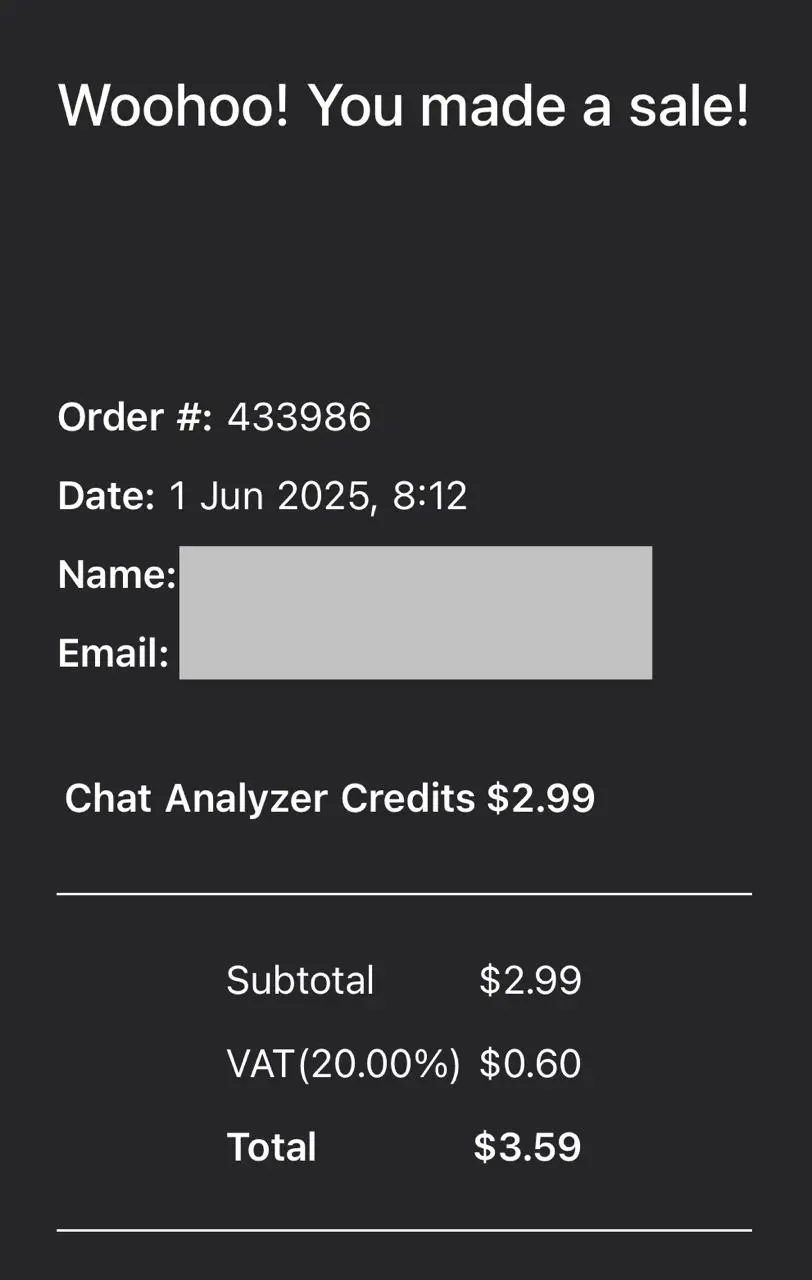Click the Chat Analyzer Credits product name
This screenshot has height=1280, width=812.
coord(270,799)
